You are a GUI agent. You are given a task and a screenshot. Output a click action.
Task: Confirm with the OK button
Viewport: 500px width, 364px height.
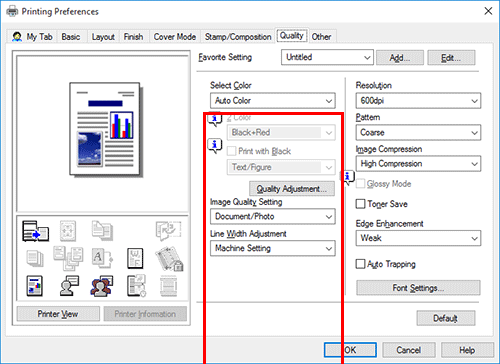(350, 350)
